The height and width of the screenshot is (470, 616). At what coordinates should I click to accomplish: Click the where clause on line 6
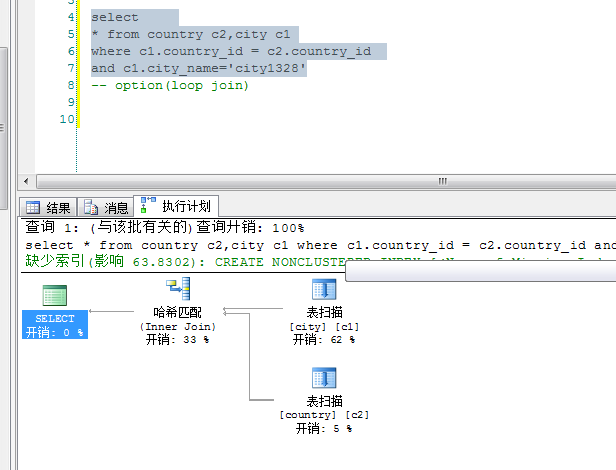pyautogui.click(x=231, y=51)
